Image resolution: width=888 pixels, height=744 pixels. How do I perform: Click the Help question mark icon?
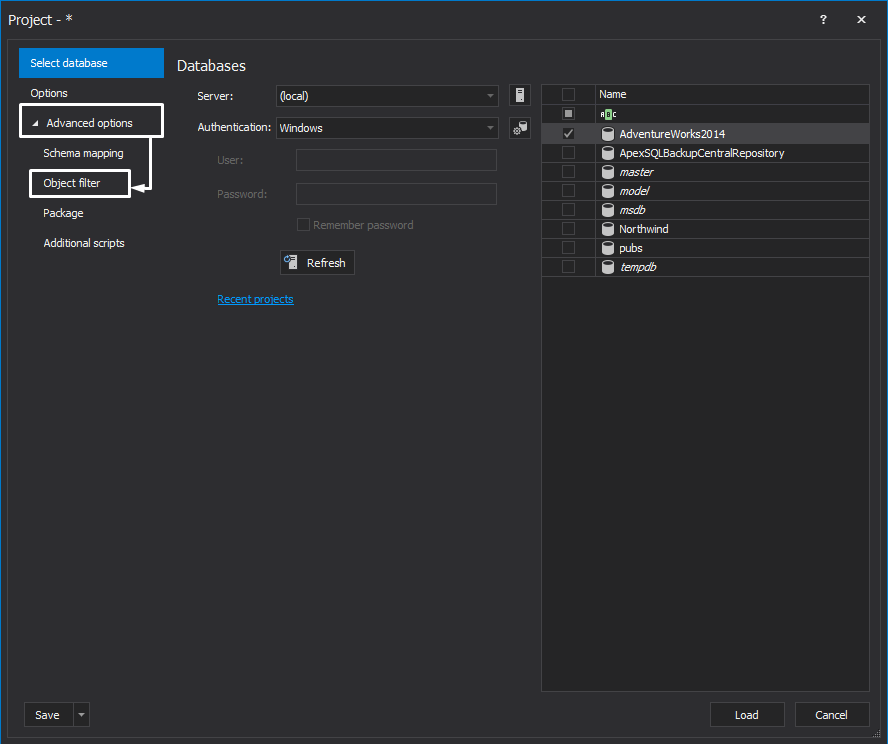coord(822,19)
